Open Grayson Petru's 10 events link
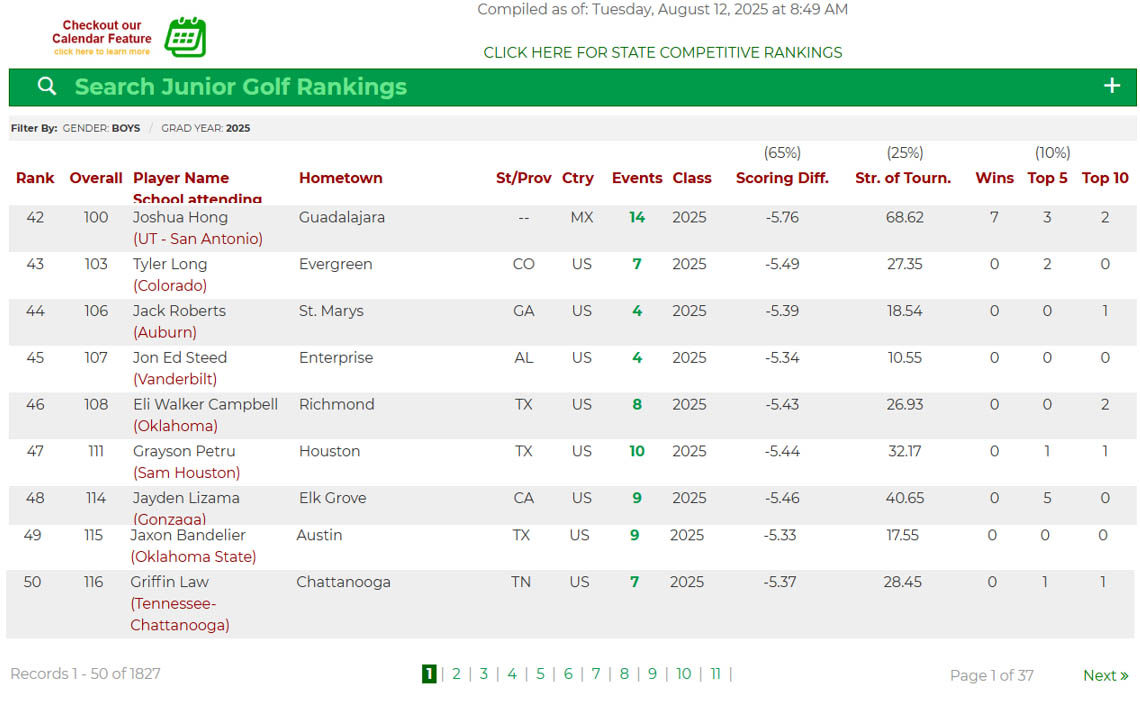The height and width of the screenshot is (704, 1140). point(637,451)
